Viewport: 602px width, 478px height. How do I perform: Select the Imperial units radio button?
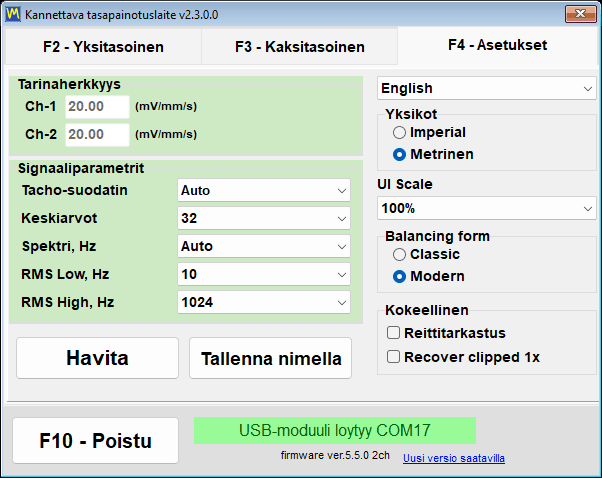click(x=429, y=132)
